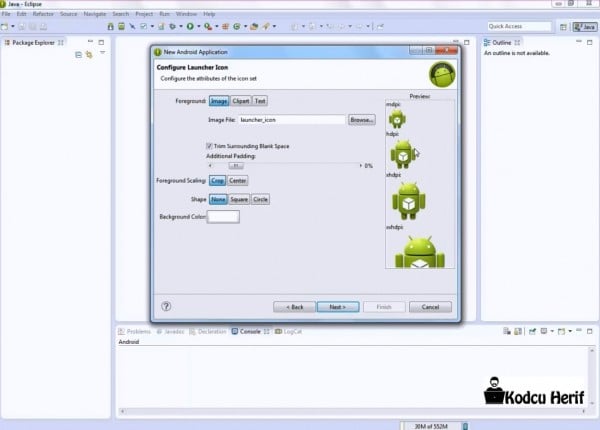
Task: Click the Java perspective button
Action: click(585, 27)
